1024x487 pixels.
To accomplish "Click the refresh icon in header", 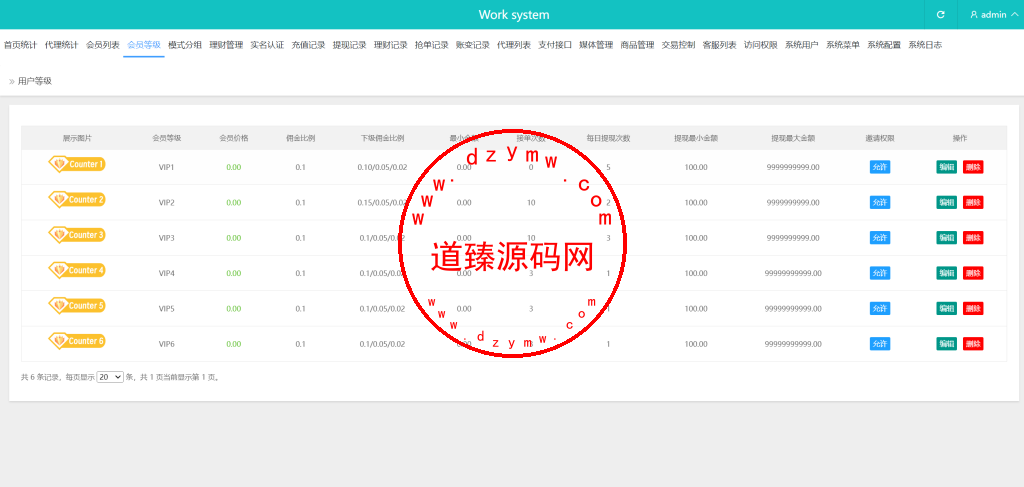I will pyautogui.click(x=940, y=14).
